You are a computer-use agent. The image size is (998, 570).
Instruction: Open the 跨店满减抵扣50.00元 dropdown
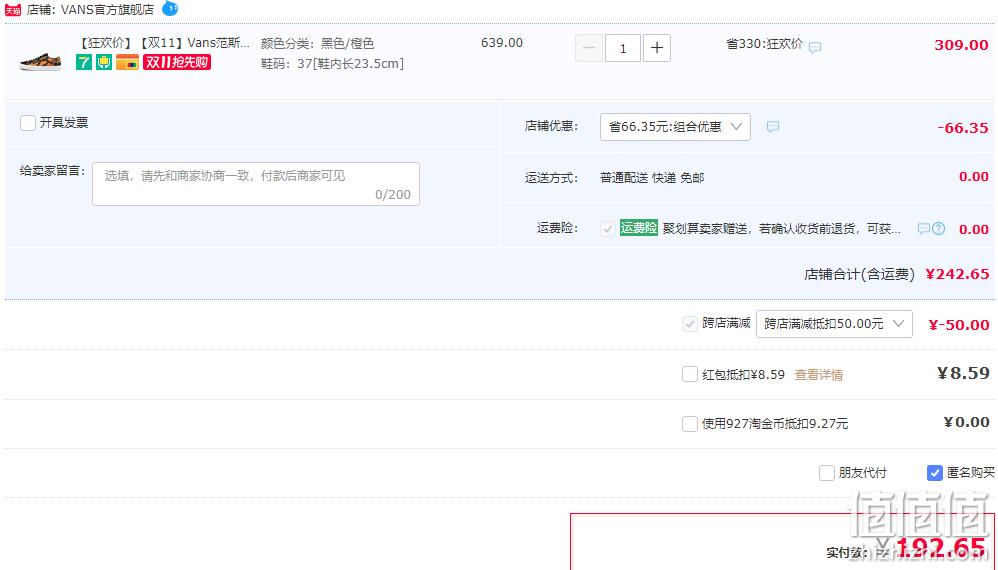coord(834,324)
